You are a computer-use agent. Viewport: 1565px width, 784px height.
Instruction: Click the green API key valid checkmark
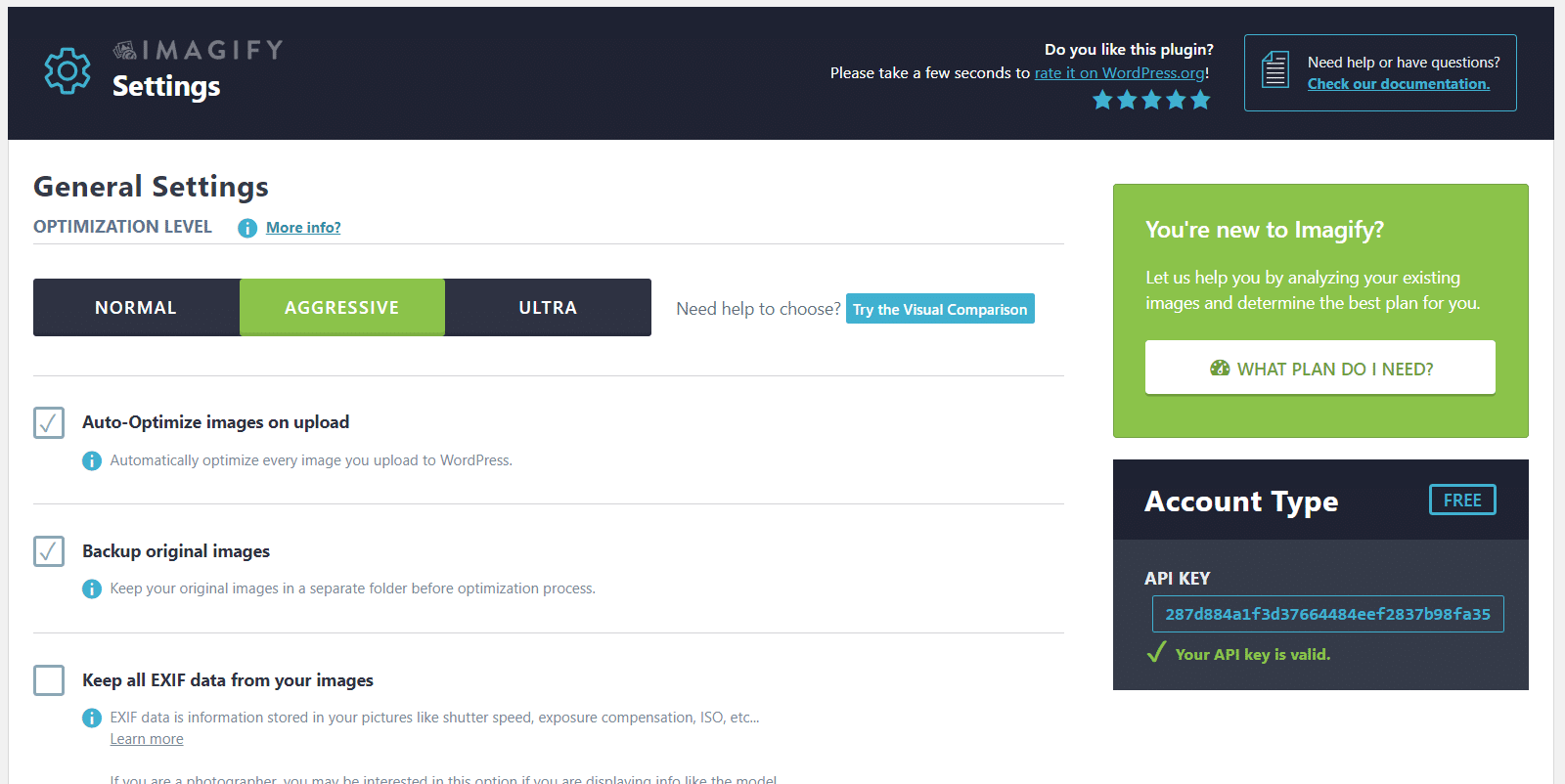(x=1156, y=653)
